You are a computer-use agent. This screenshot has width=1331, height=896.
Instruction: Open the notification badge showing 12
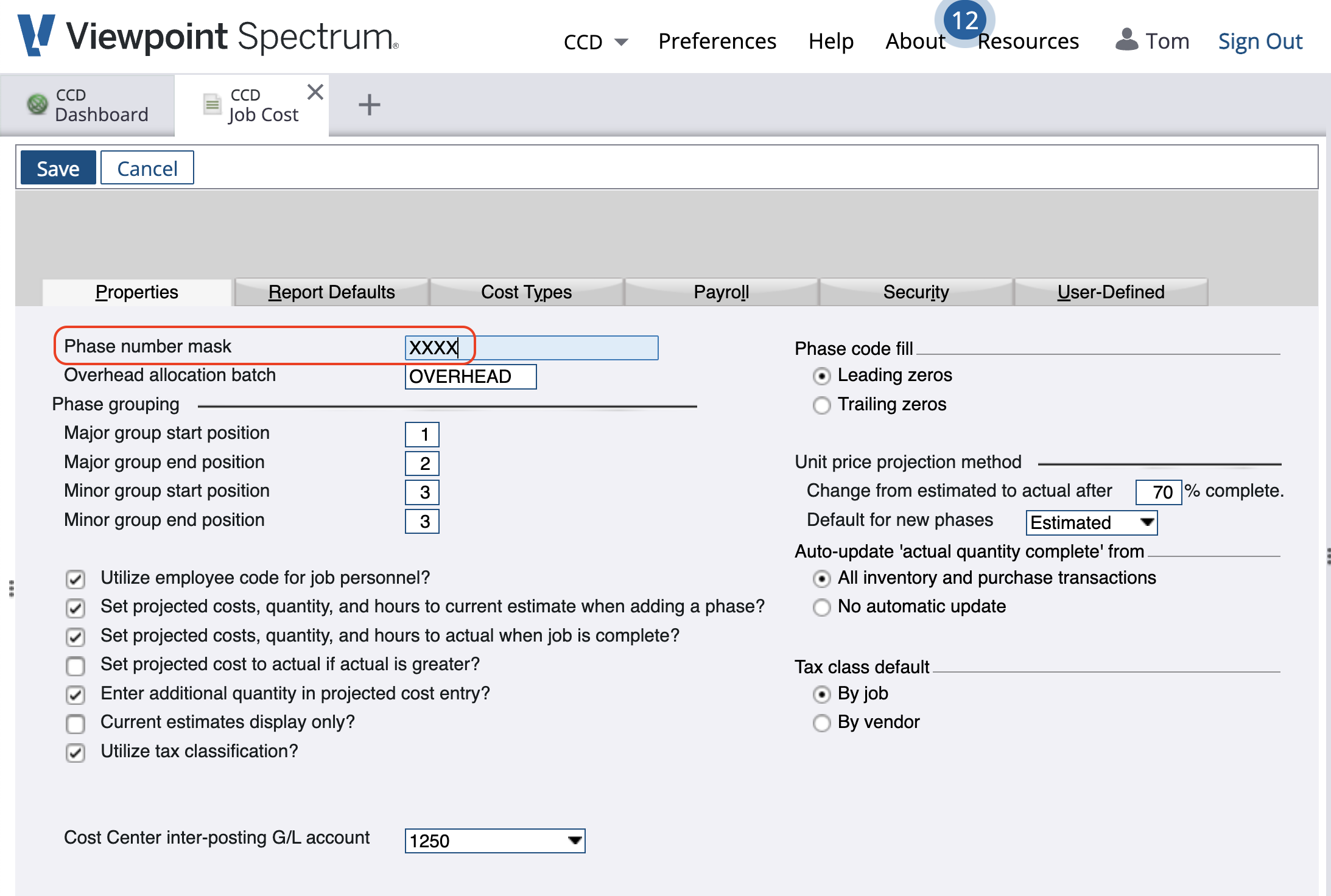click(964, 21)
